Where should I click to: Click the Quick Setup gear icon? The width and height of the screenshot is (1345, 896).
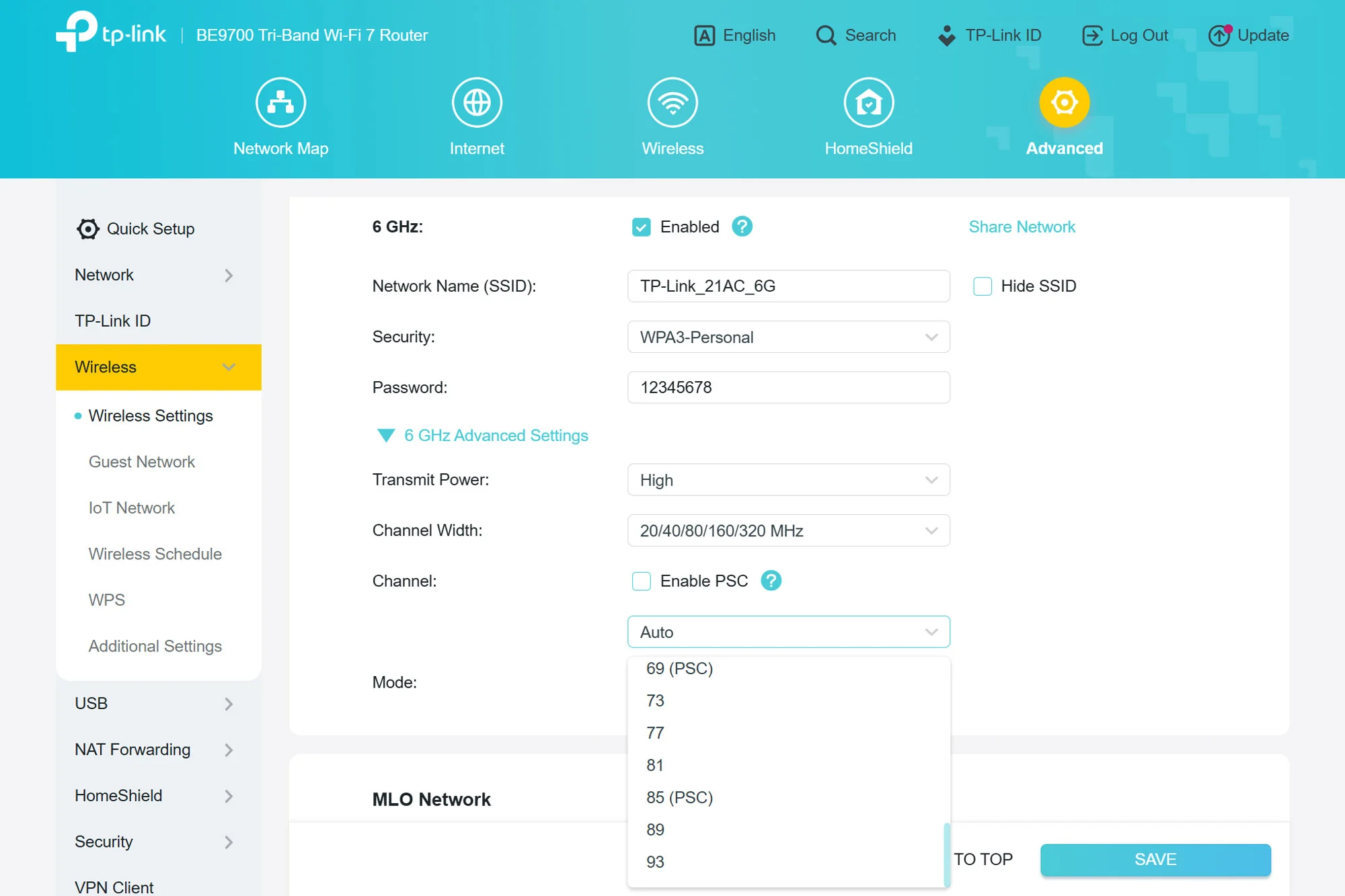[87, 229]
